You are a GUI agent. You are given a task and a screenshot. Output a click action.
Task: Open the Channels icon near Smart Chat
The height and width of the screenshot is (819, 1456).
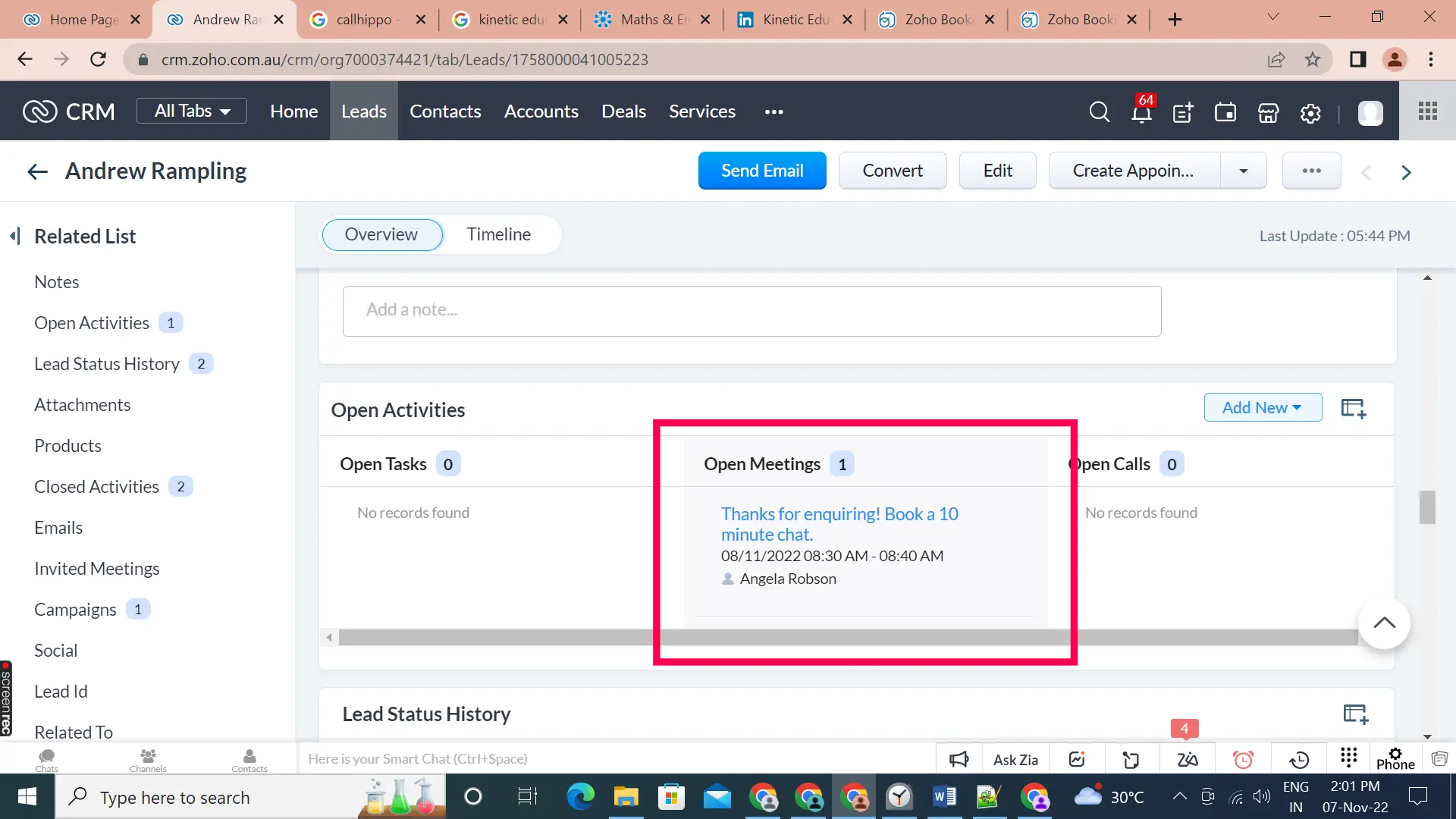tap(148, 758)
